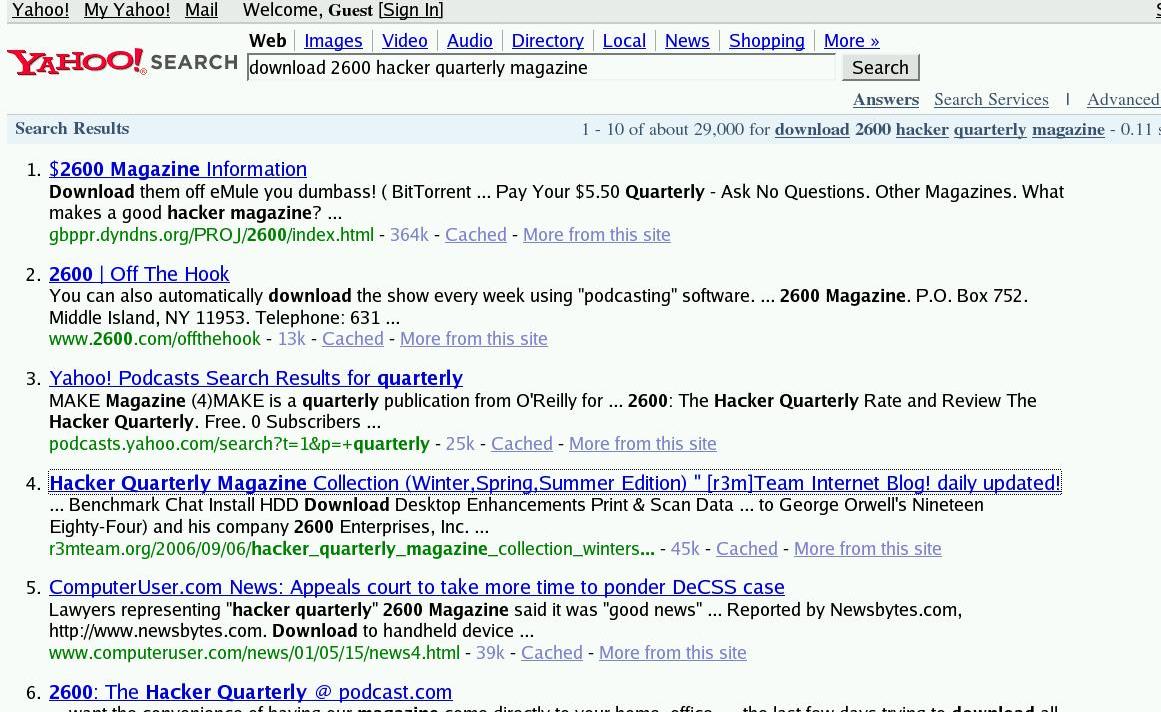Click 'More from this site' for podcasts.yahoo.com
This screenshot has width=1161, height=712.
pos(643,444)
